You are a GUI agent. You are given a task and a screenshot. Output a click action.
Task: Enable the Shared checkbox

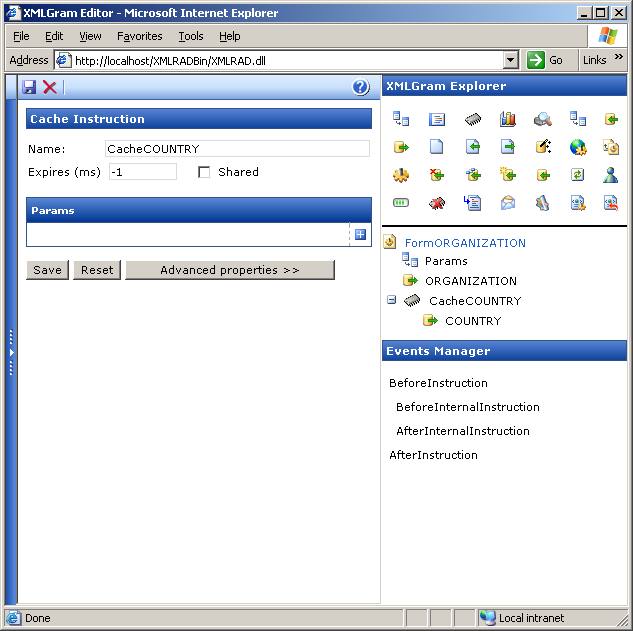point(204,172)
